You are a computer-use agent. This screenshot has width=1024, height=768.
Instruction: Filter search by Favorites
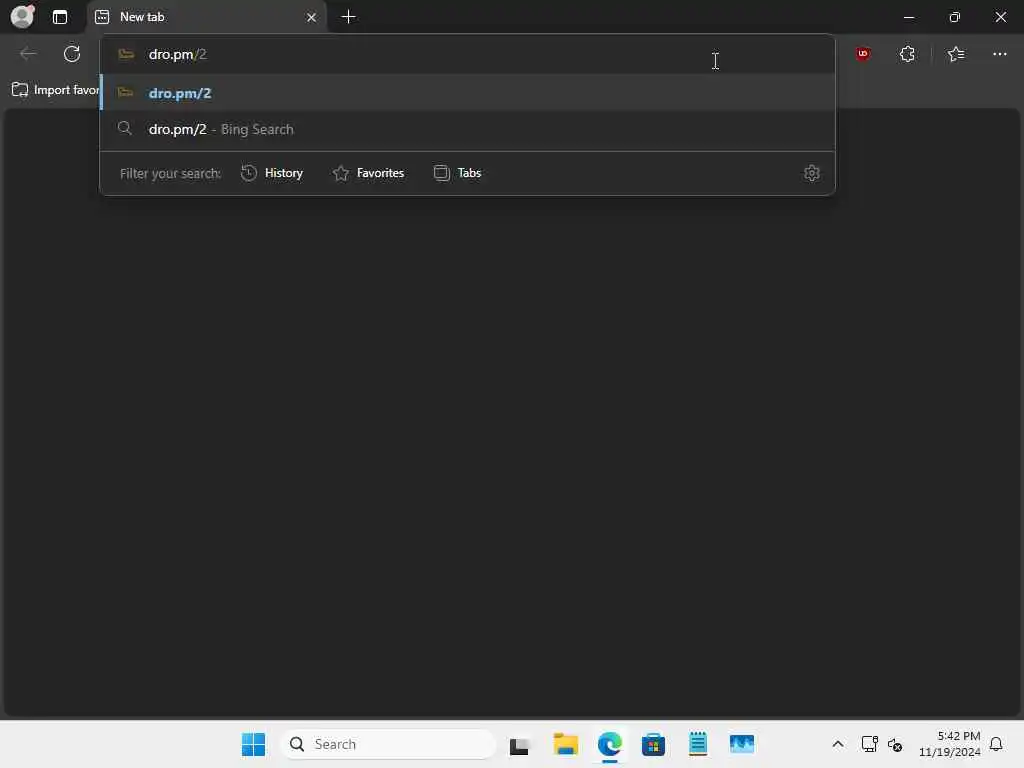click(x=368, y=173)
